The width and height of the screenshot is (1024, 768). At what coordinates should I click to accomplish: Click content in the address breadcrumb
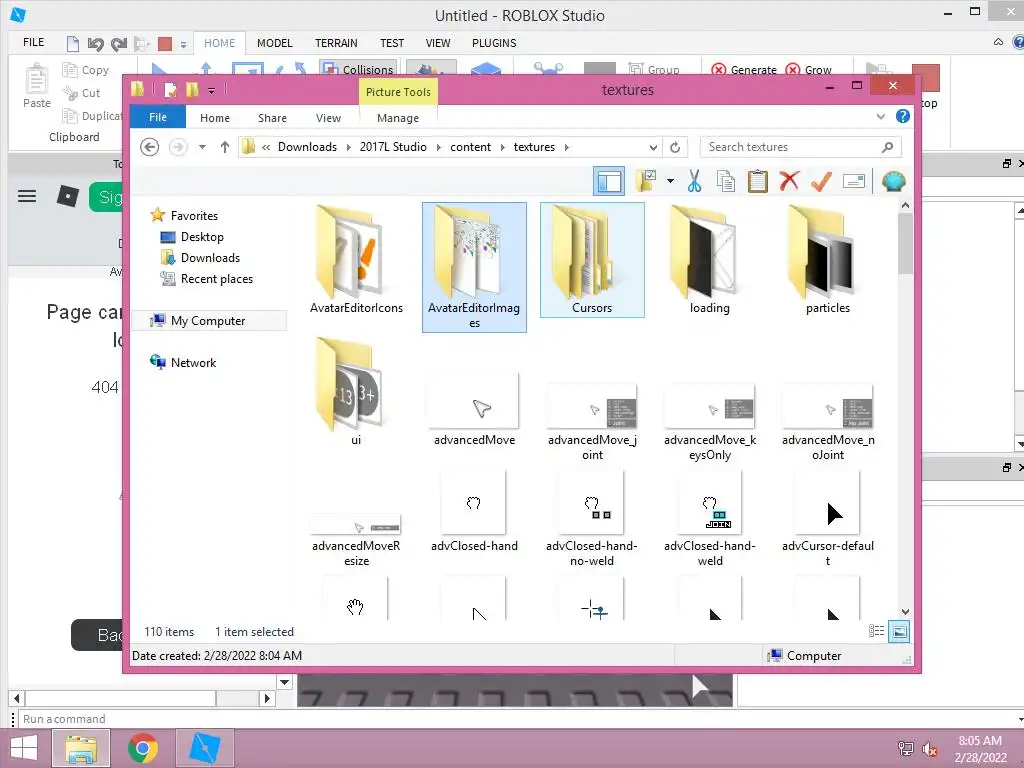click(470, 147)
